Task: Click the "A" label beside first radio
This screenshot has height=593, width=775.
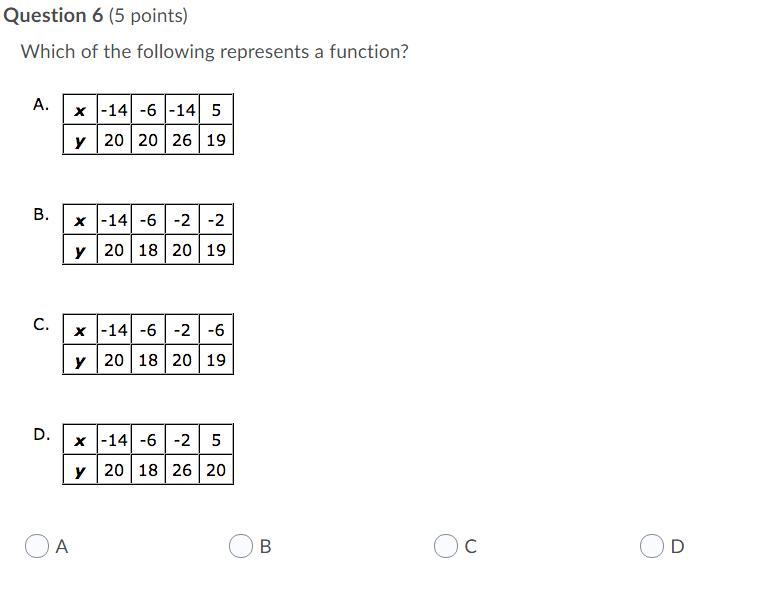Action: click(x=62, y=547)
